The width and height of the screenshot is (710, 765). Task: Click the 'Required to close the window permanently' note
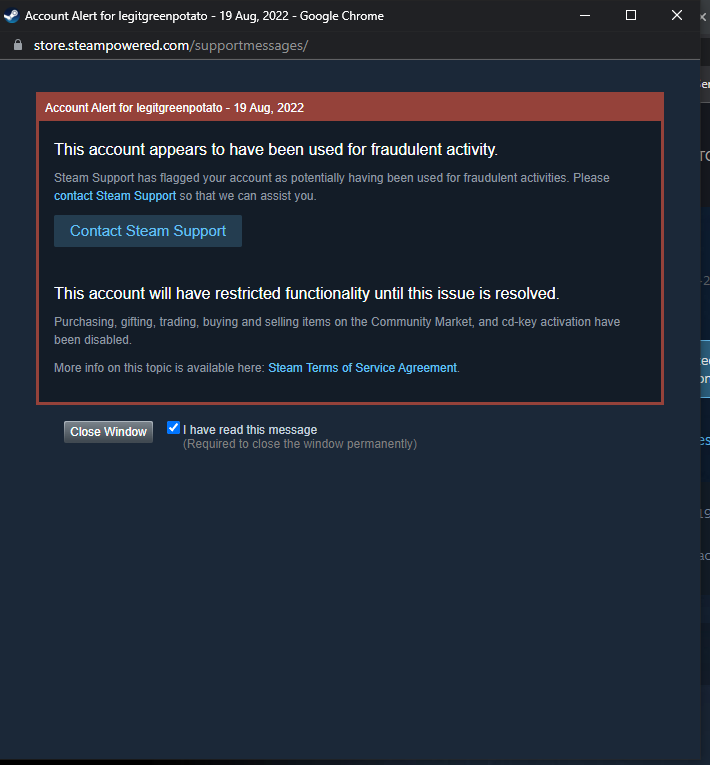300,444
